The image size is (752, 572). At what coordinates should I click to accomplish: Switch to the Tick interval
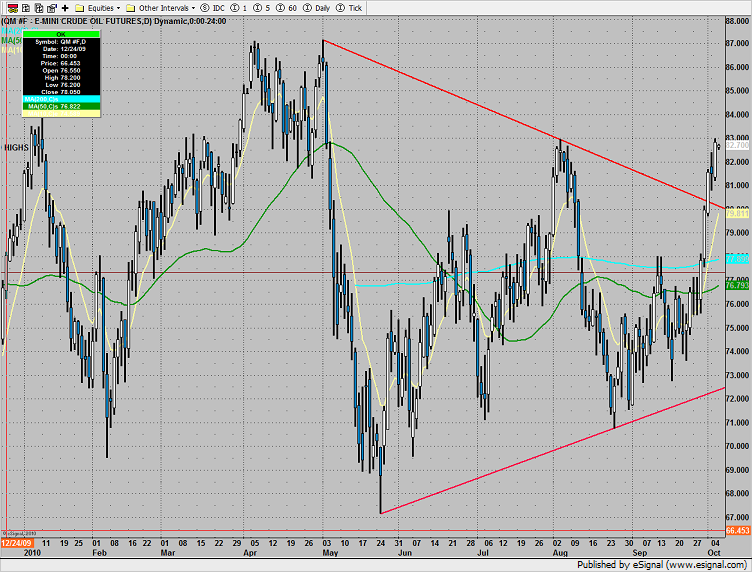click(x=349, y=8)
